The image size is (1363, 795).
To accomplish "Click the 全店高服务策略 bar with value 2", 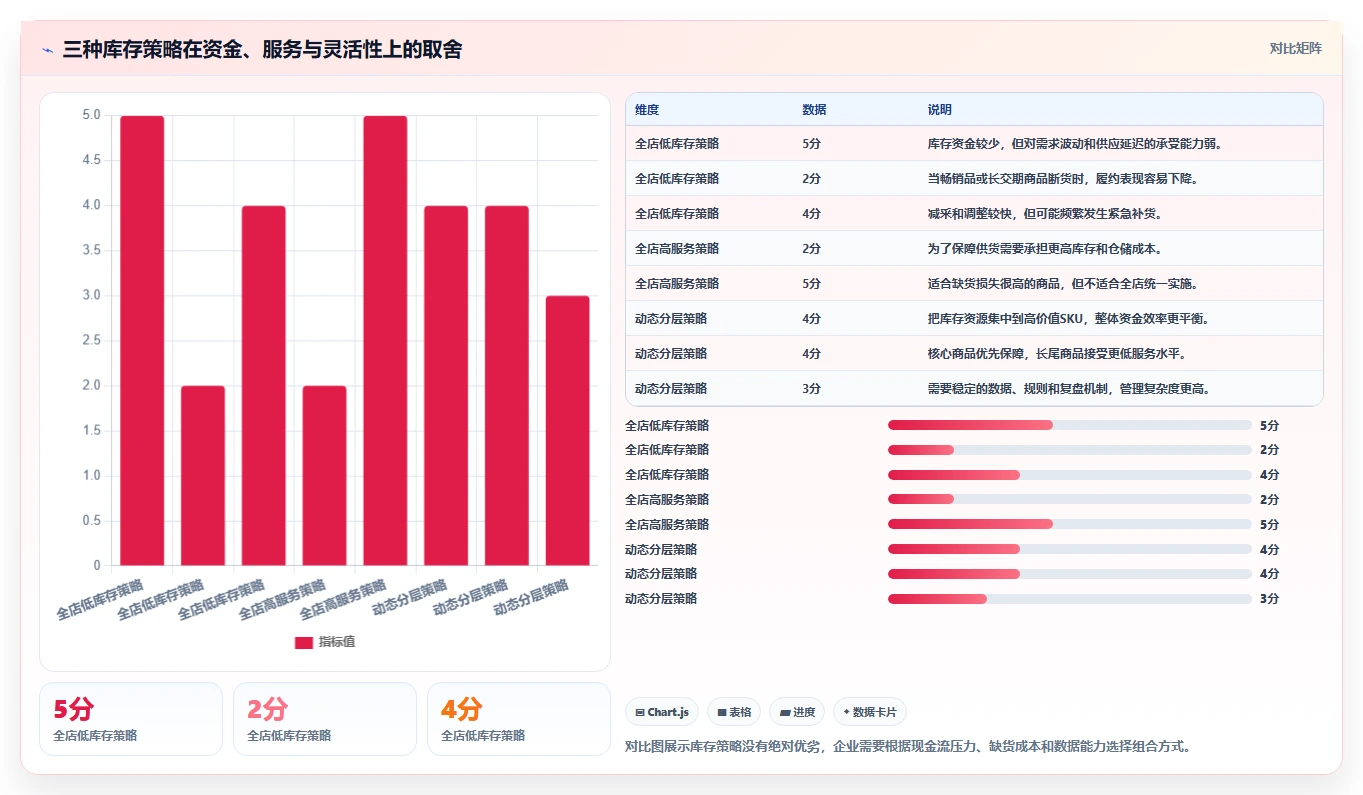I will point(325,476).
